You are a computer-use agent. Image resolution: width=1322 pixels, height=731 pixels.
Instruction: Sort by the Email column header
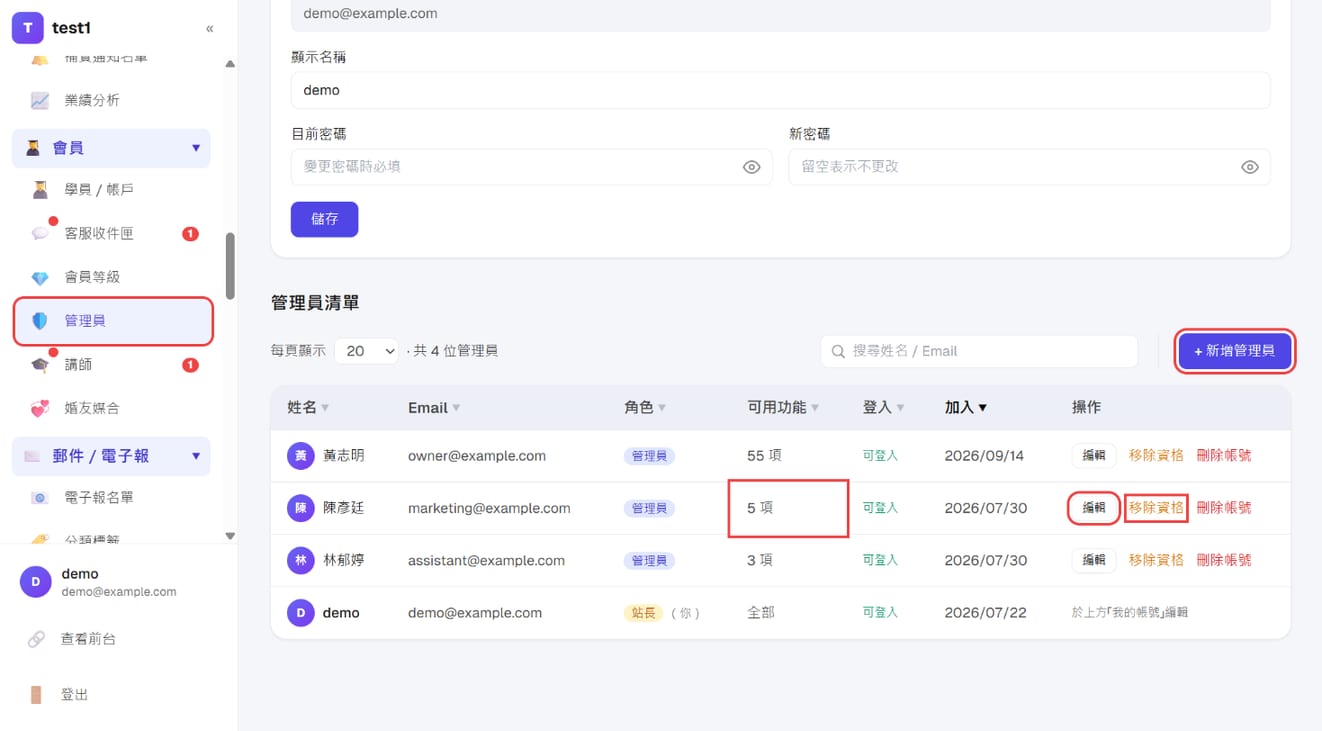[434, 407]
